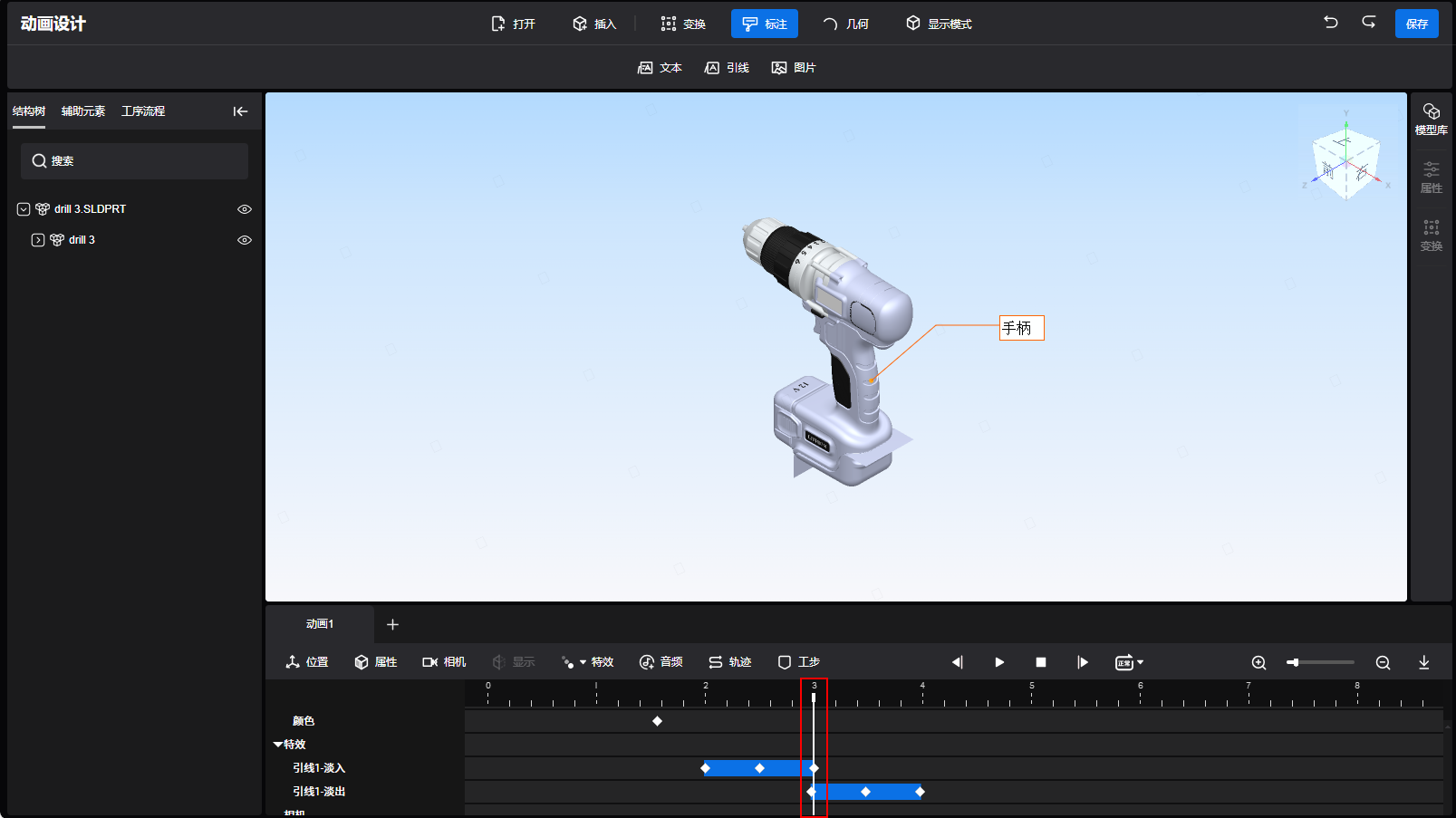This screenshot has width=1456, height=818.
Task: Redo the last action
Action: pos(1369,23)
